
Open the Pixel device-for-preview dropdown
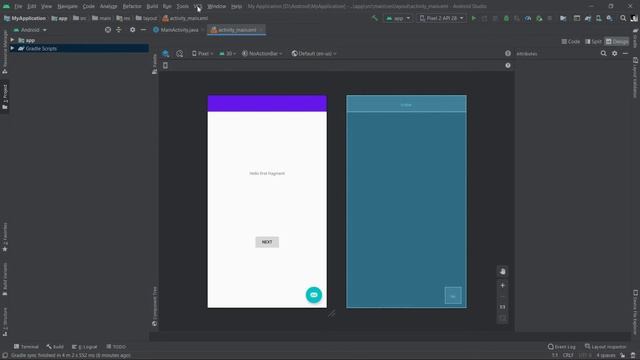click(202, 53)
